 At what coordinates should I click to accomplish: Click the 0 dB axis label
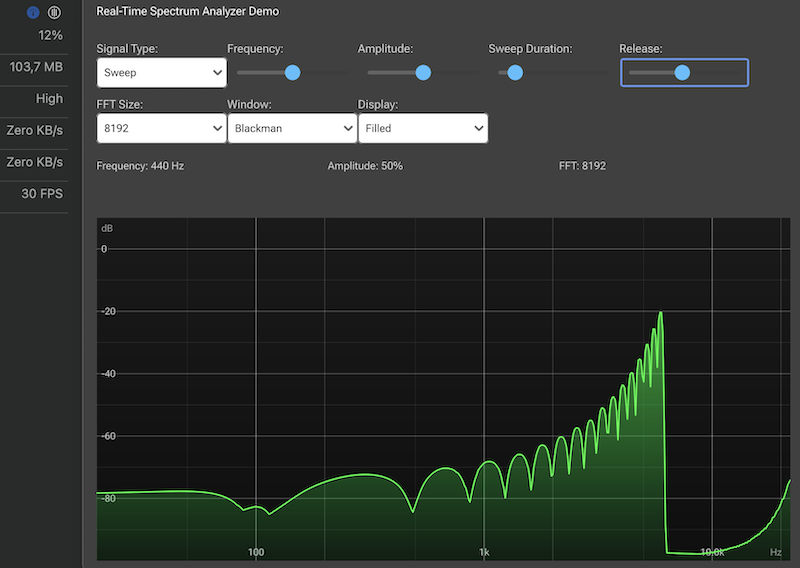[104, 249]
